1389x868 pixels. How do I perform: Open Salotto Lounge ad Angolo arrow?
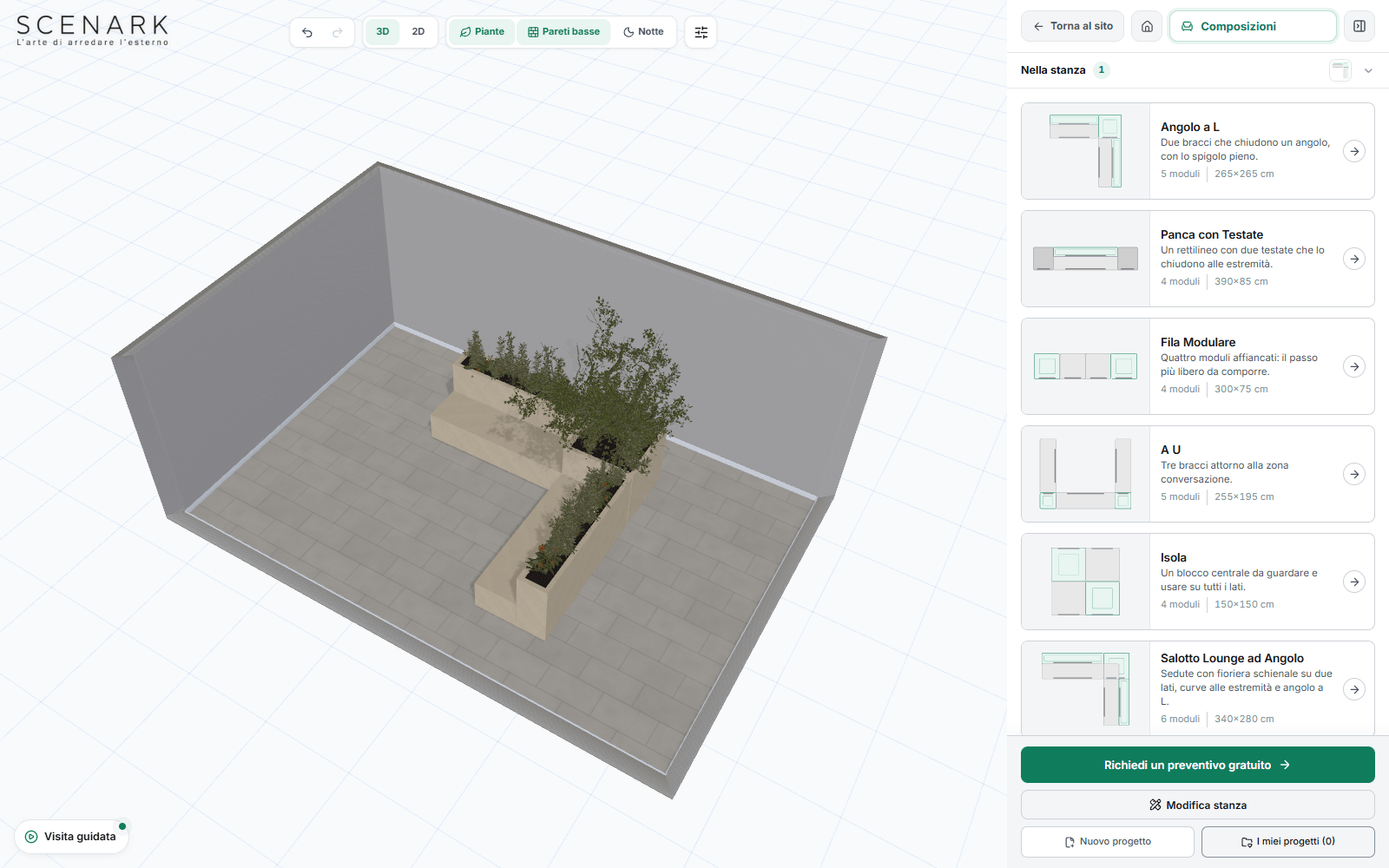tap(1354, 689)
